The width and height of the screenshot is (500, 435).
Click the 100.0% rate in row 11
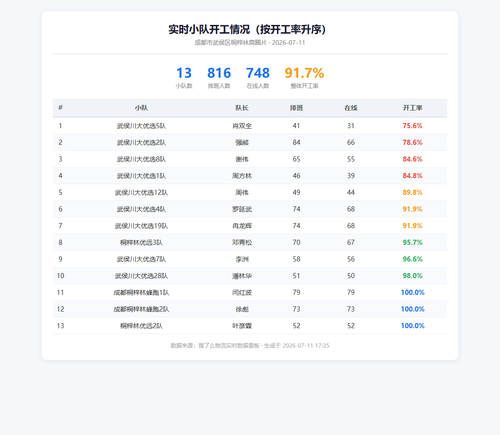pyautogui.click(x=413, y=292)
